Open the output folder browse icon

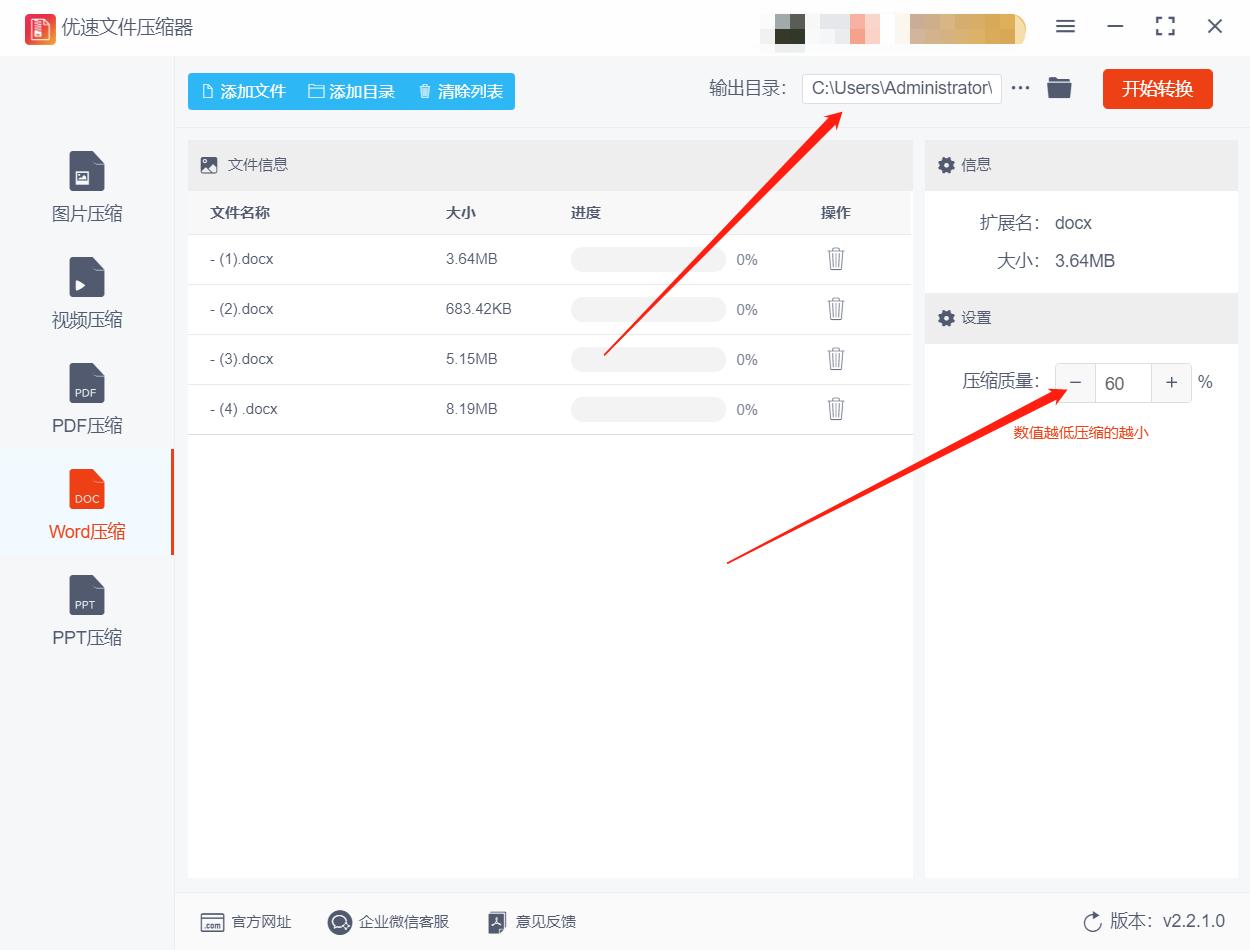(x=1059, y=87)
